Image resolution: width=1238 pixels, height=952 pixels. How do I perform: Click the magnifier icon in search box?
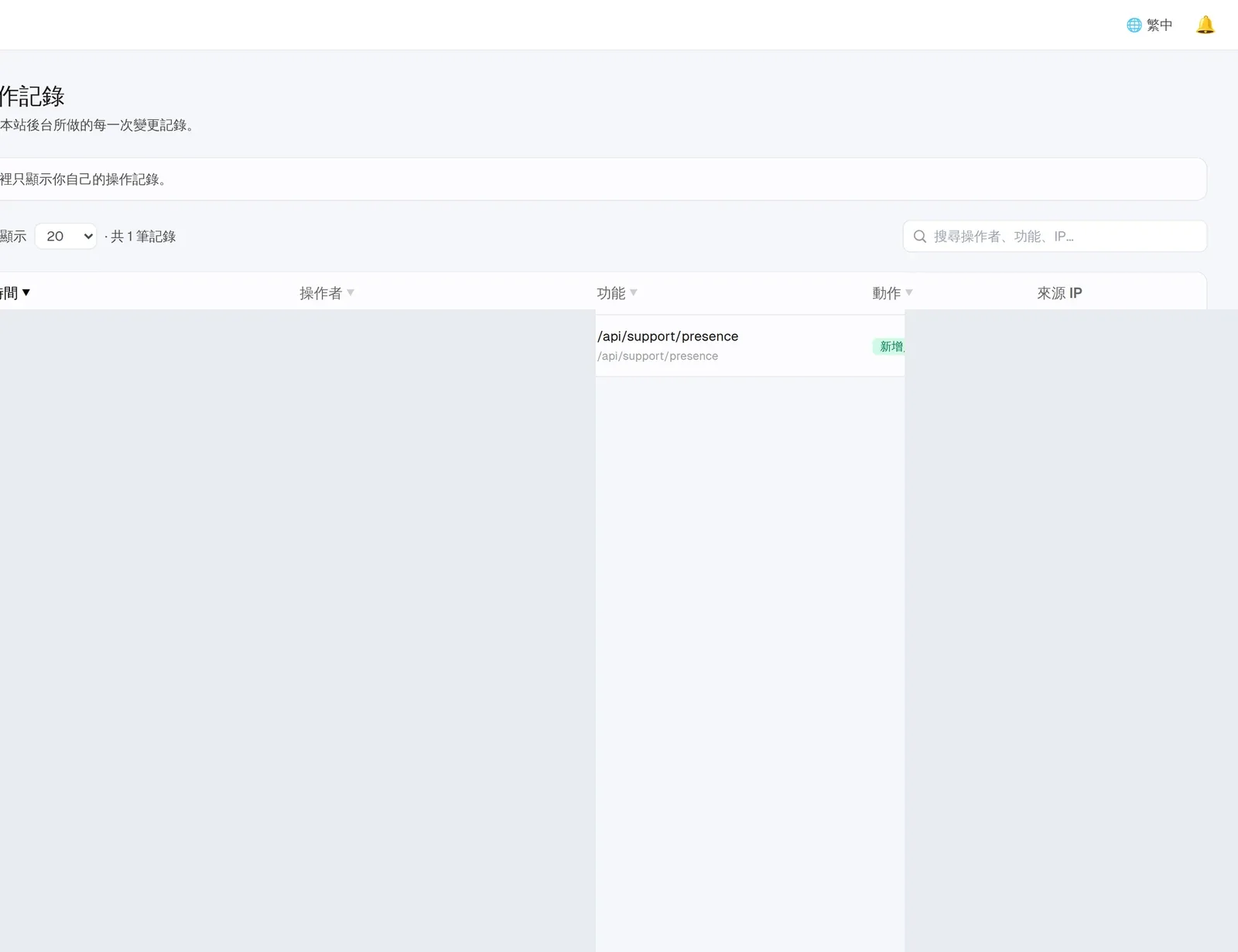coord(920,236)
